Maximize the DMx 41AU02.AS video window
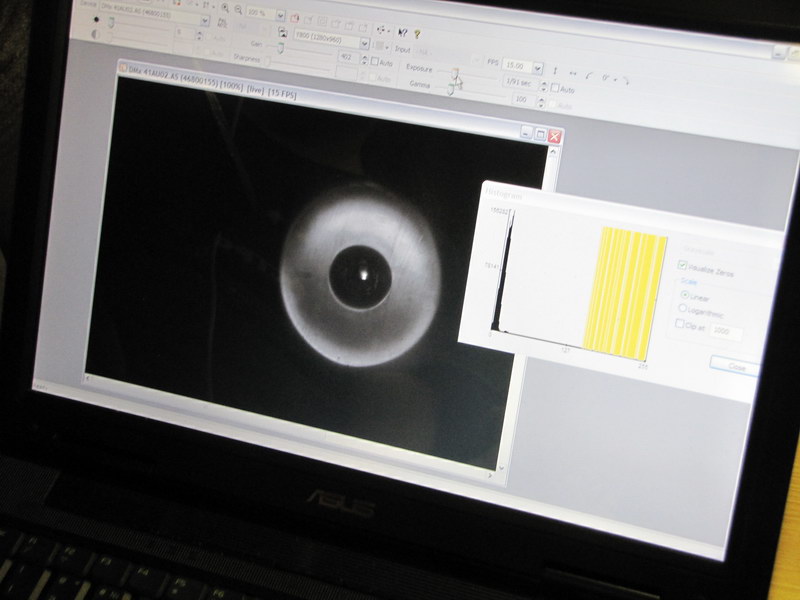 point(540,134)
